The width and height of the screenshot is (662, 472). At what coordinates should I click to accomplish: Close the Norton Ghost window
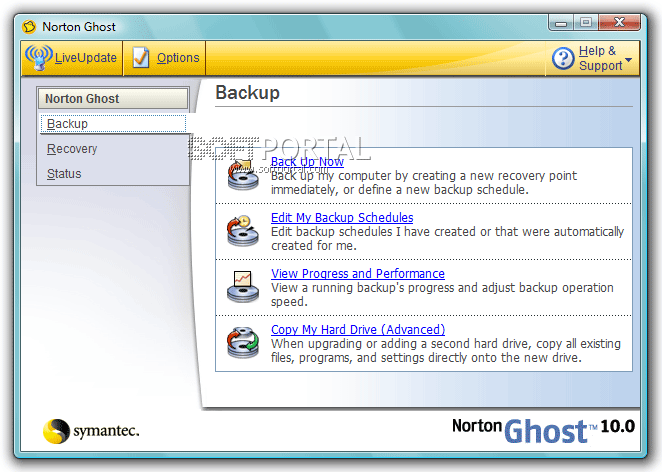point(619,22)
